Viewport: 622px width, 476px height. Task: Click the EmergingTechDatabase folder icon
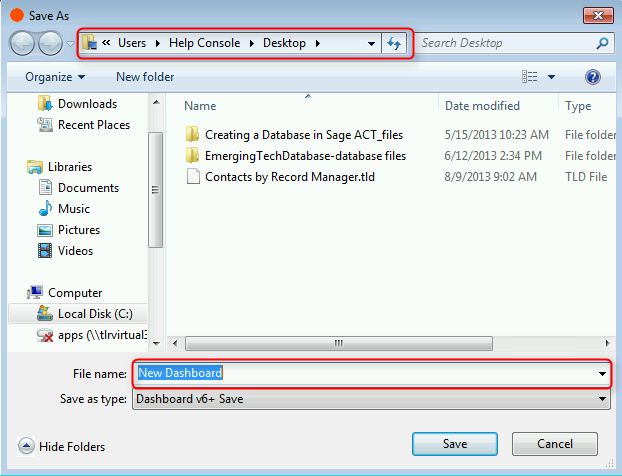pyautogui.click(x=192, y=155)
